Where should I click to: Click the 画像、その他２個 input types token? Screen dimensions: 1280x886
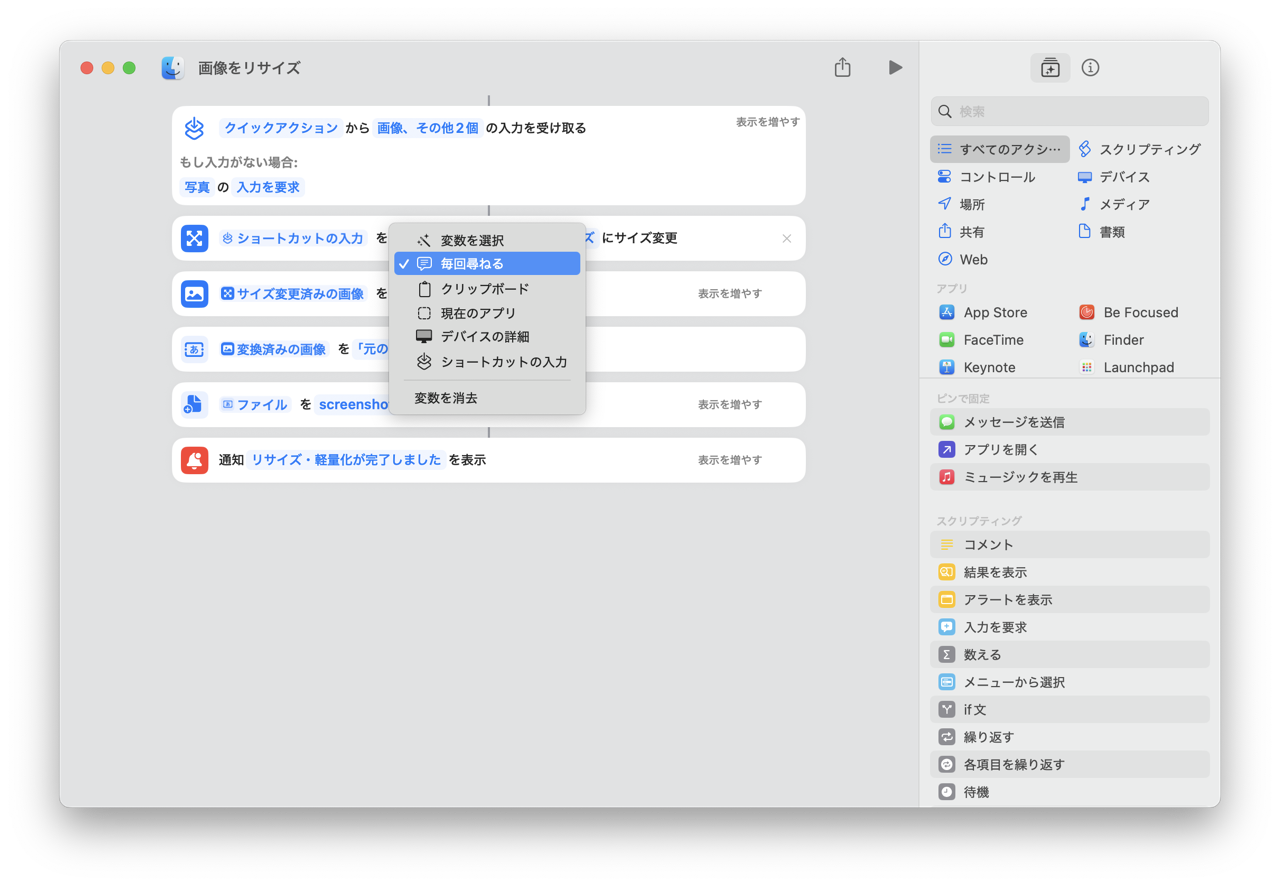[x=428, y=128]
